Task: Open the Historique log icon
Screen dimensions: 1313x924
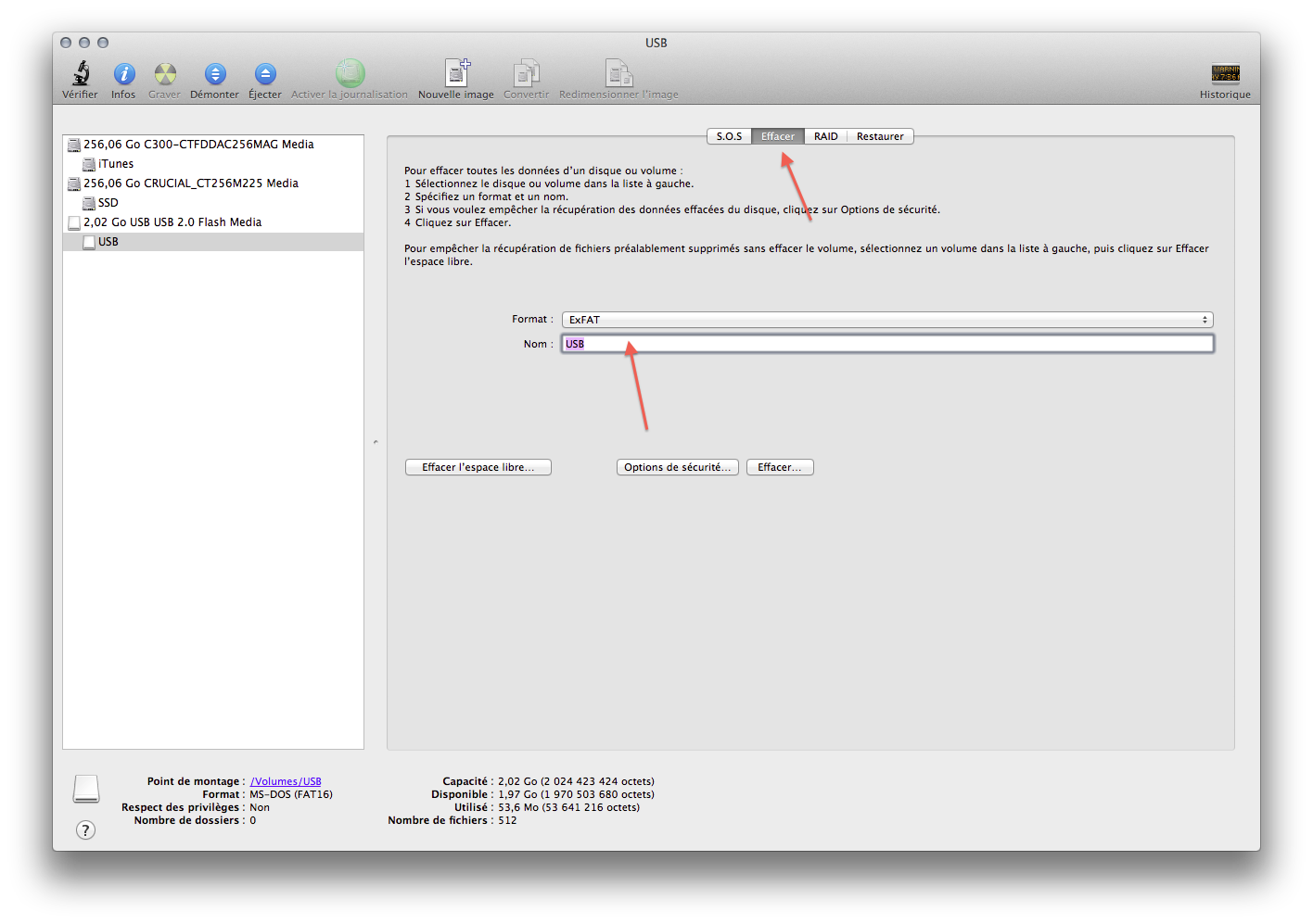Action: pos(1225,74)
